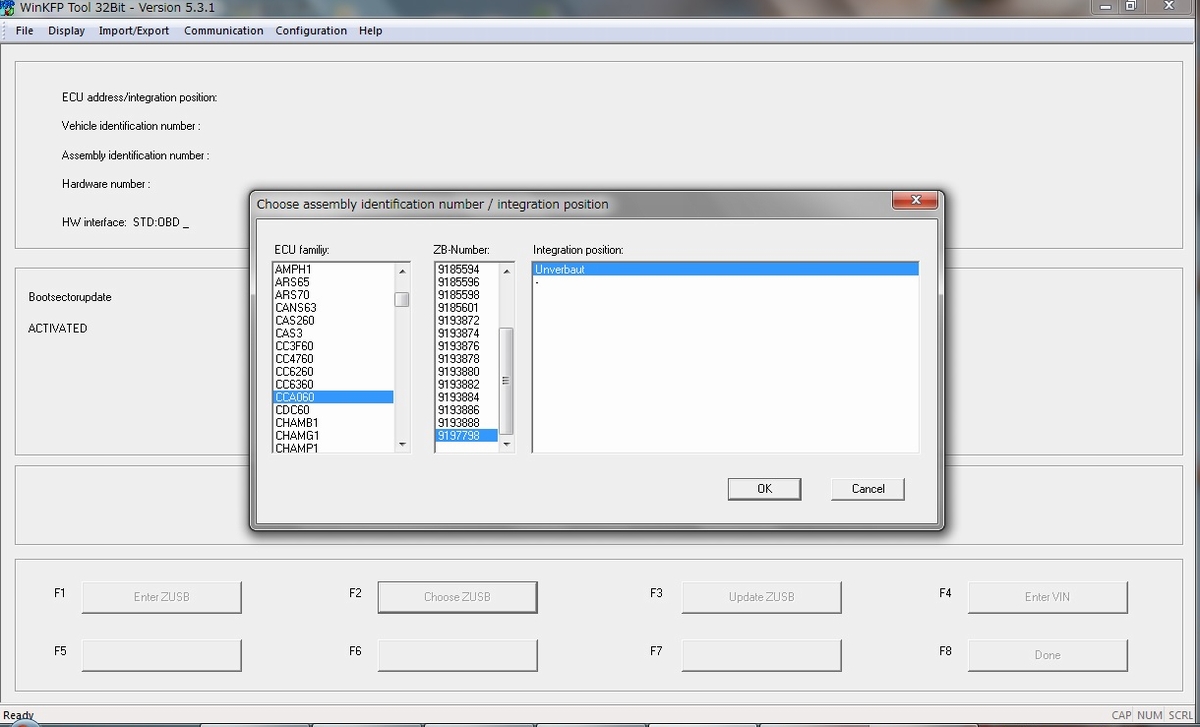
Task: Select ZB-Number 9193878
Action: [x=466, y=359]
